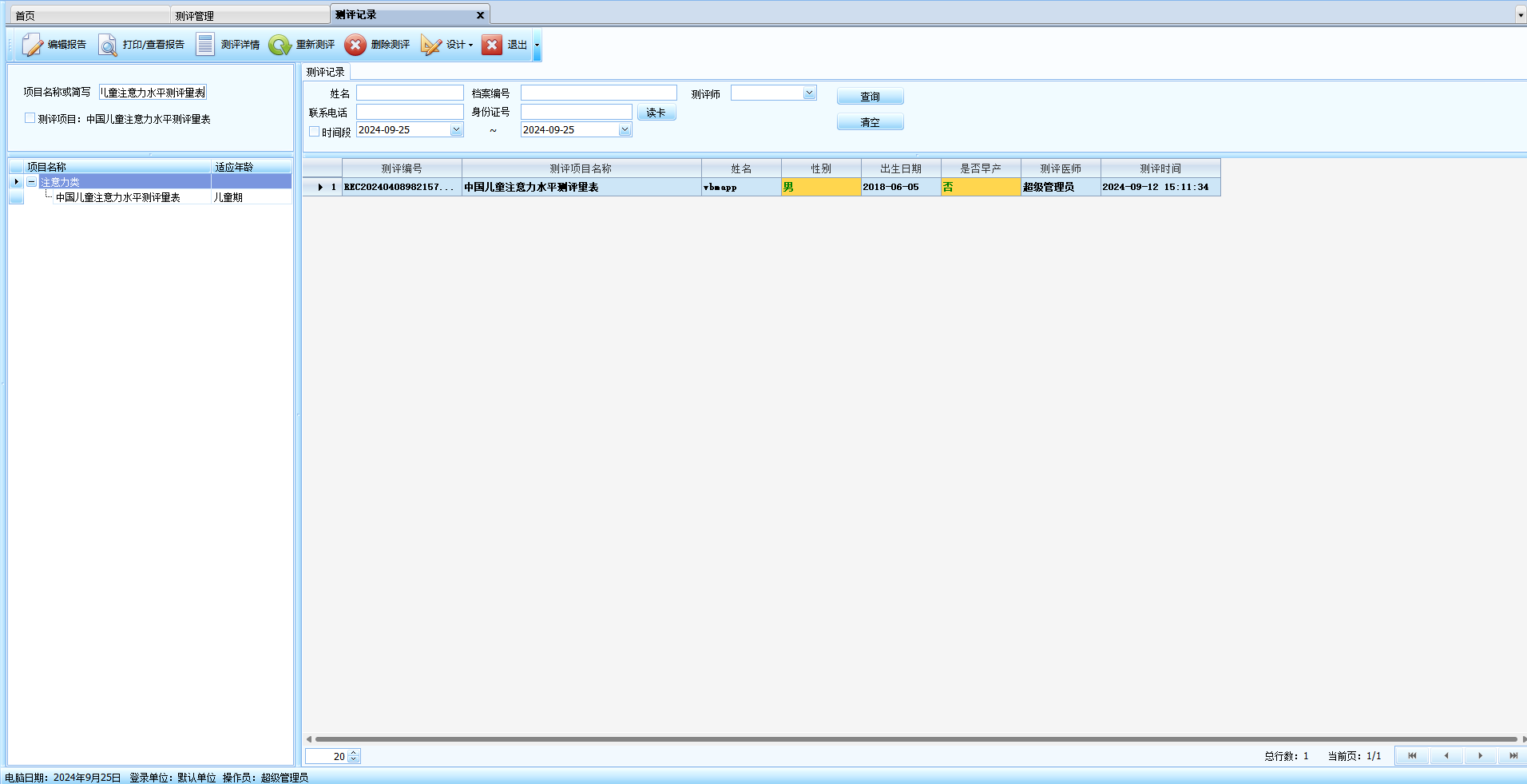Expand the end date dropdown picker
Image resolution: width=1527 pixels, height=784 pixels.
click(x=625, y=130)
